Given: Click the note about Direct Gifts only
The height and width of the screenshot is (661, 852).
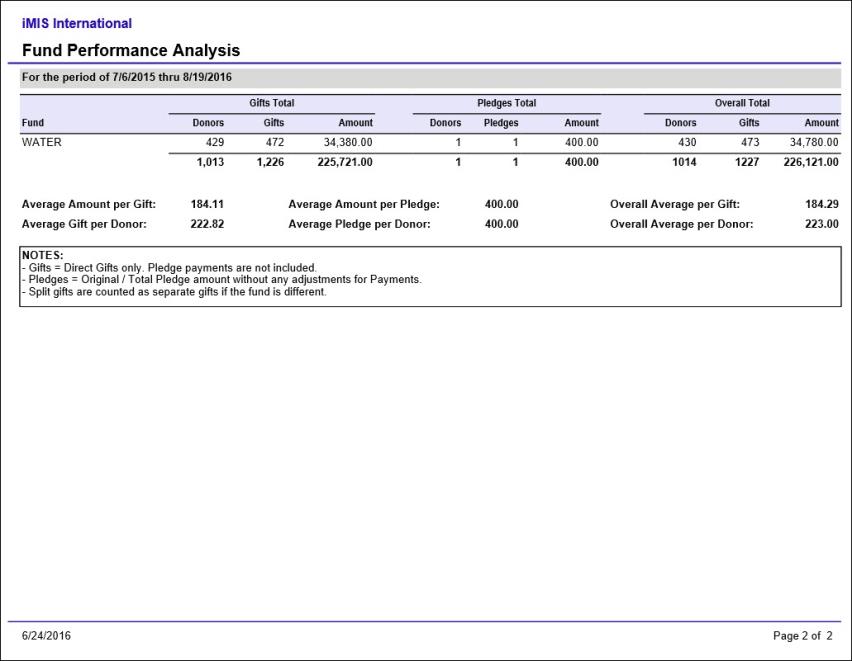Looking at the screenshot, I should [x=169, y=267].
